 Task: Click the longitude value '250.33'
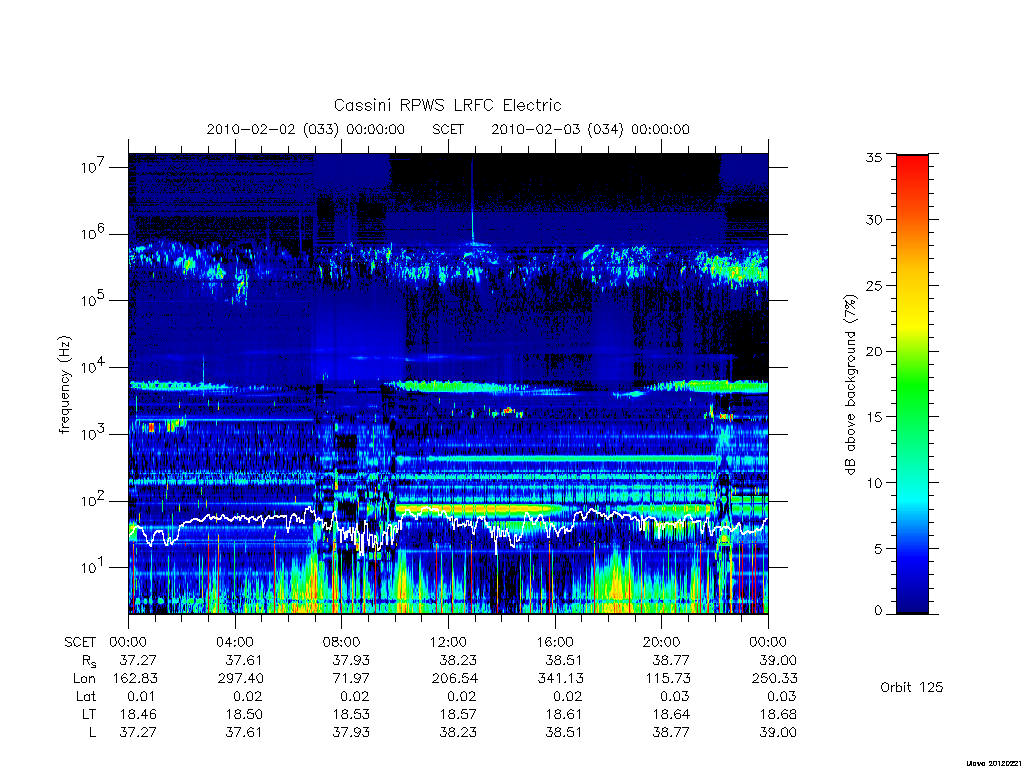pyautogui.click(x=775, y=679)
